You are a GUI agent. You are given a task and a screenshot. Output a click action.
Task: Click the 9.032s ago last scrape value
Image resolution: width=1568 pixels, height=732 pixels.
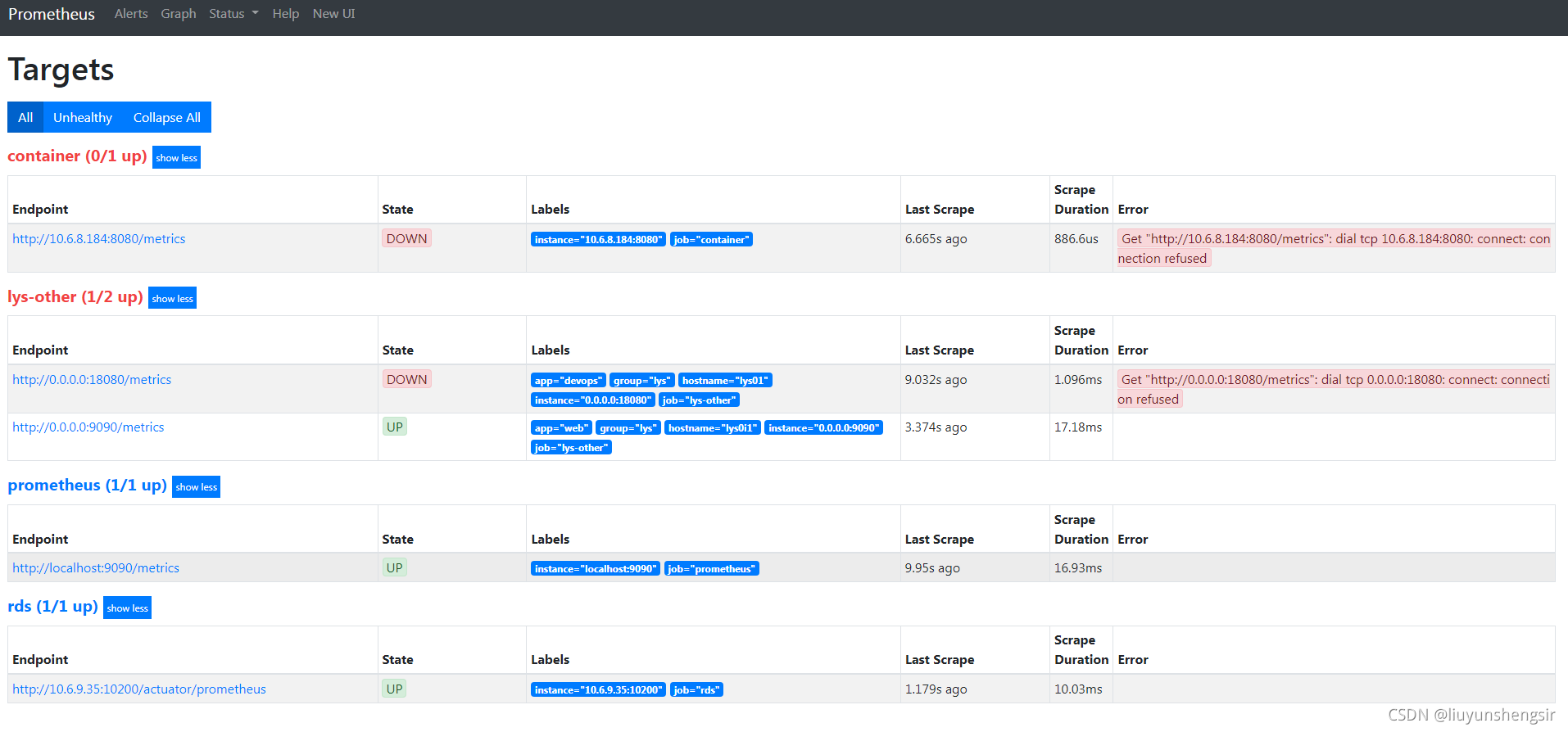(x=936, y=380)
